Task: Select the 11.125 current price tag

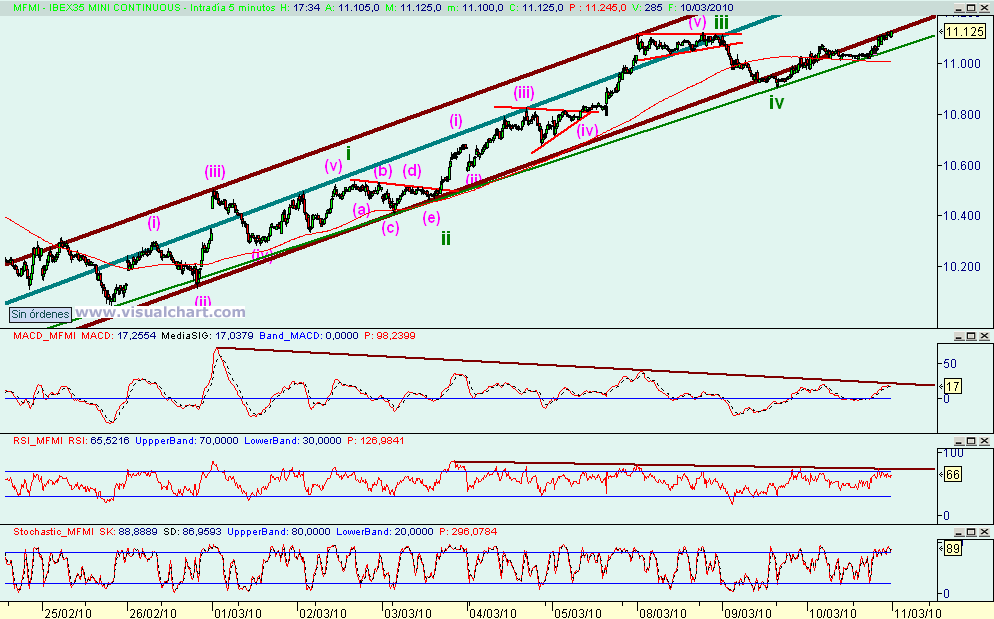Action: pyautogui.click(x=964, y=32)
